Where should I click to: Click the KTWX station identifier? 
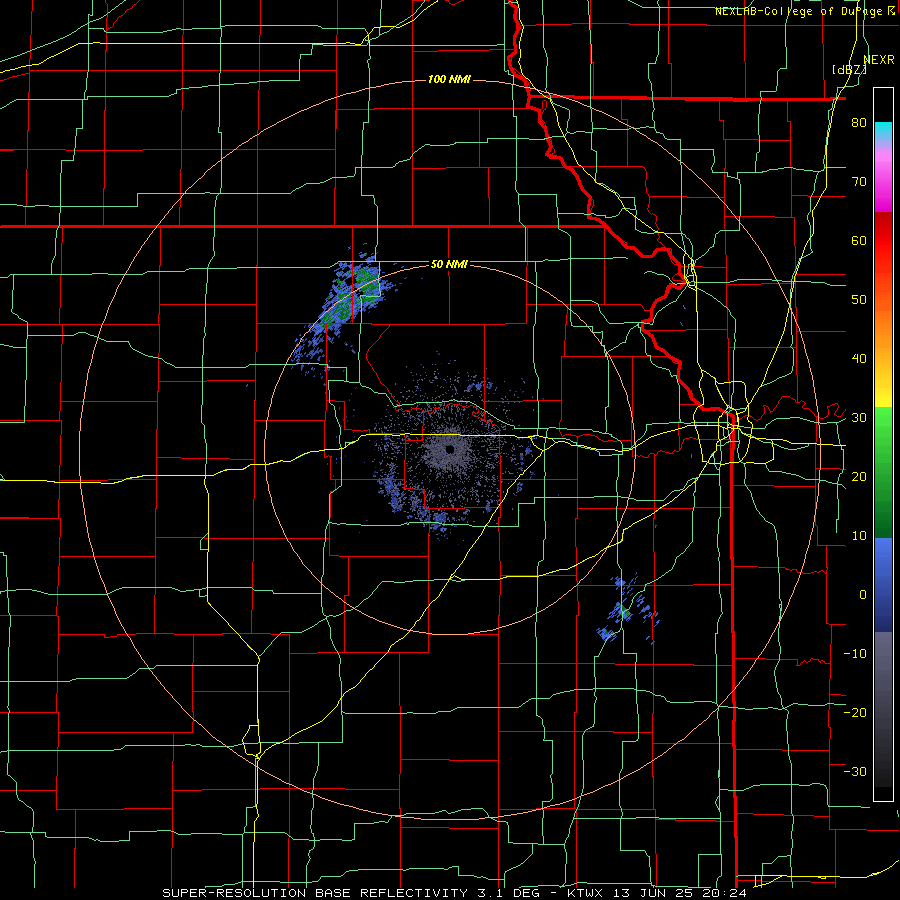coord(585,893)
